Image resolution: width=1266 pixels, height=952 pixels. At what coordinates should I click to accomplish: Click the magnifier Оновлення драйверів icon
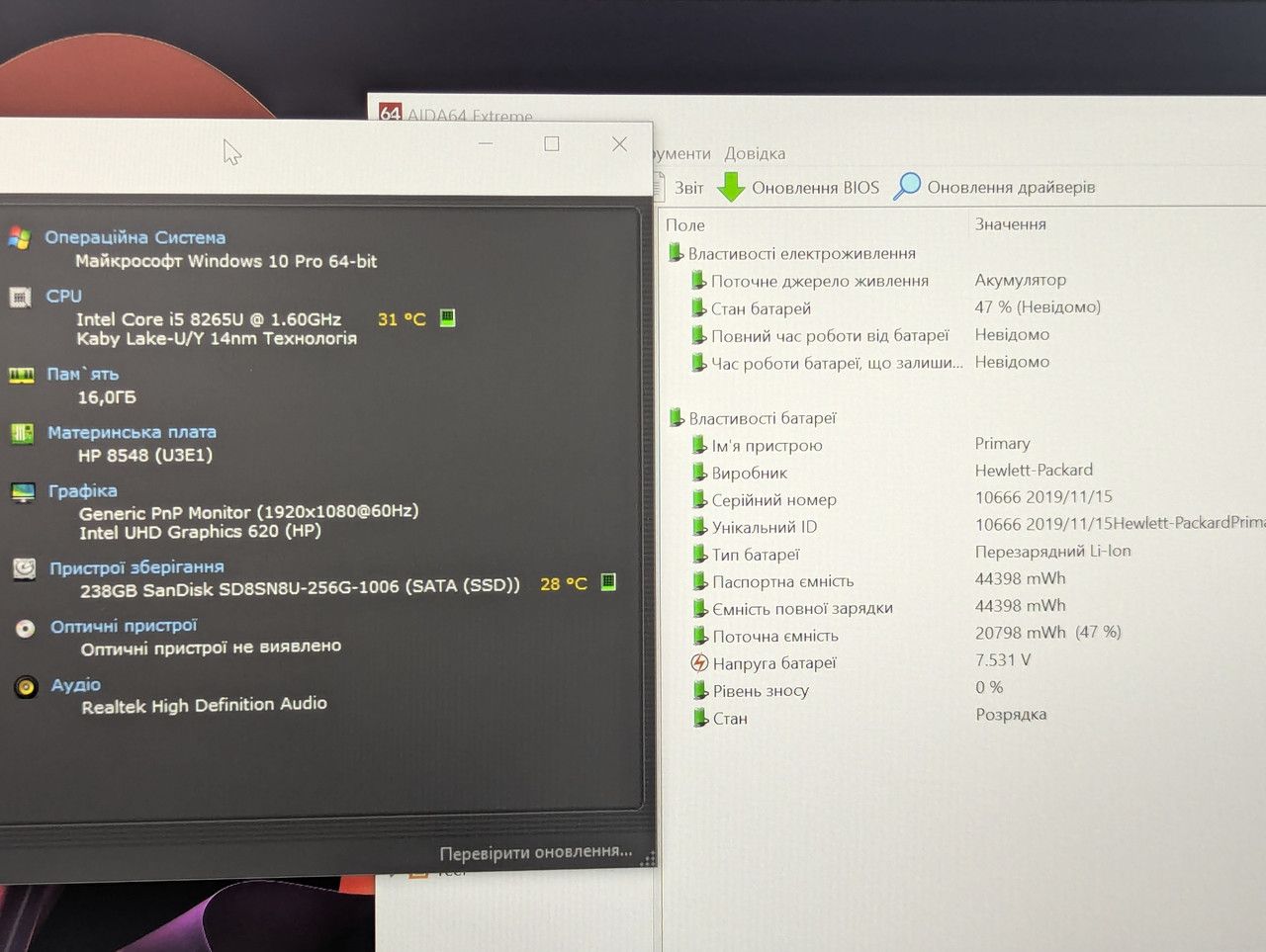pyautogui.click(x=907, y=186)
